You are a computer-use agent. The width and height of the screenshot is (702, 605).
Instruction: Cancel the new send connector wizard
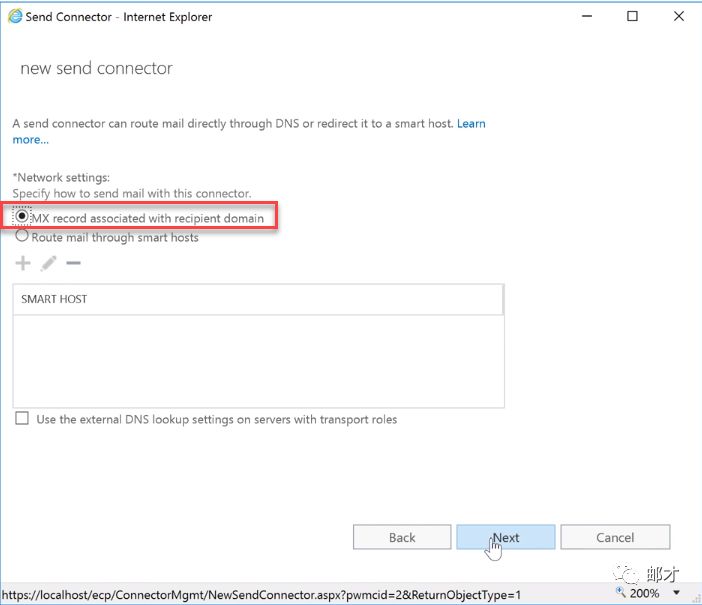tap(615, 537)
